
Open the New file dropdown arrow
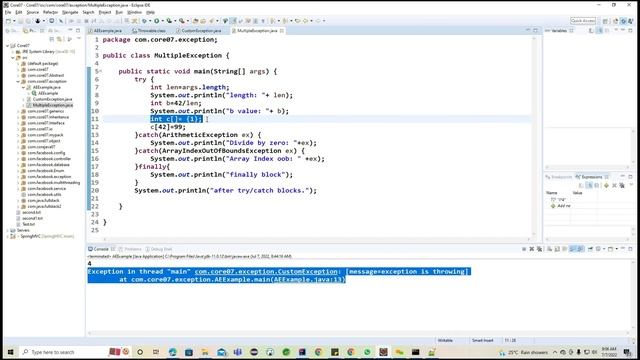tap(14, 21)
